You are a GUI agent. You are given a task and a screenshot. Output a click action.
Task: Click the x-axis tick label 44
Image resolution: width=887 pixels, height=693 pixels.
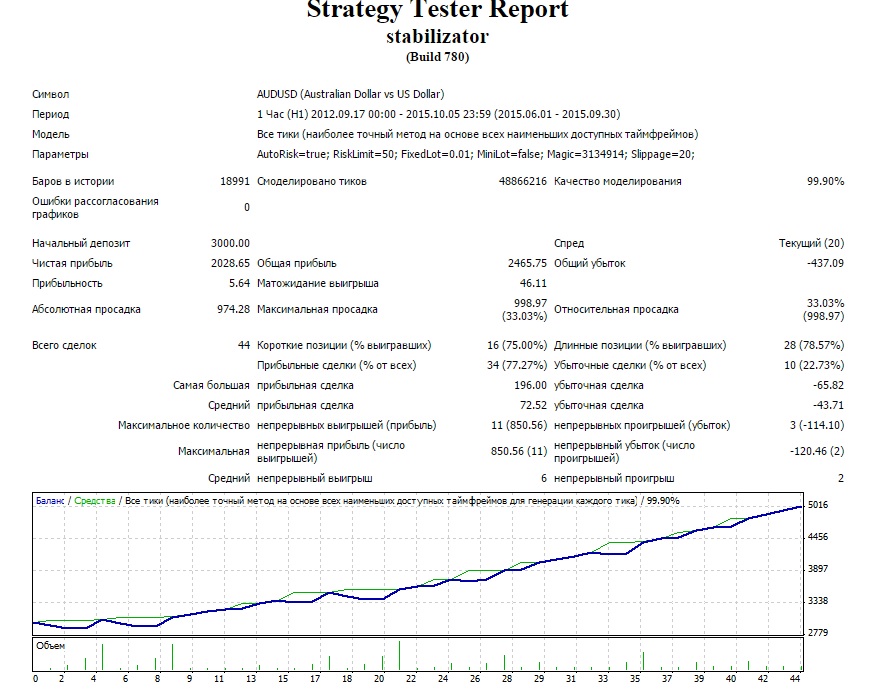[795, 679]
